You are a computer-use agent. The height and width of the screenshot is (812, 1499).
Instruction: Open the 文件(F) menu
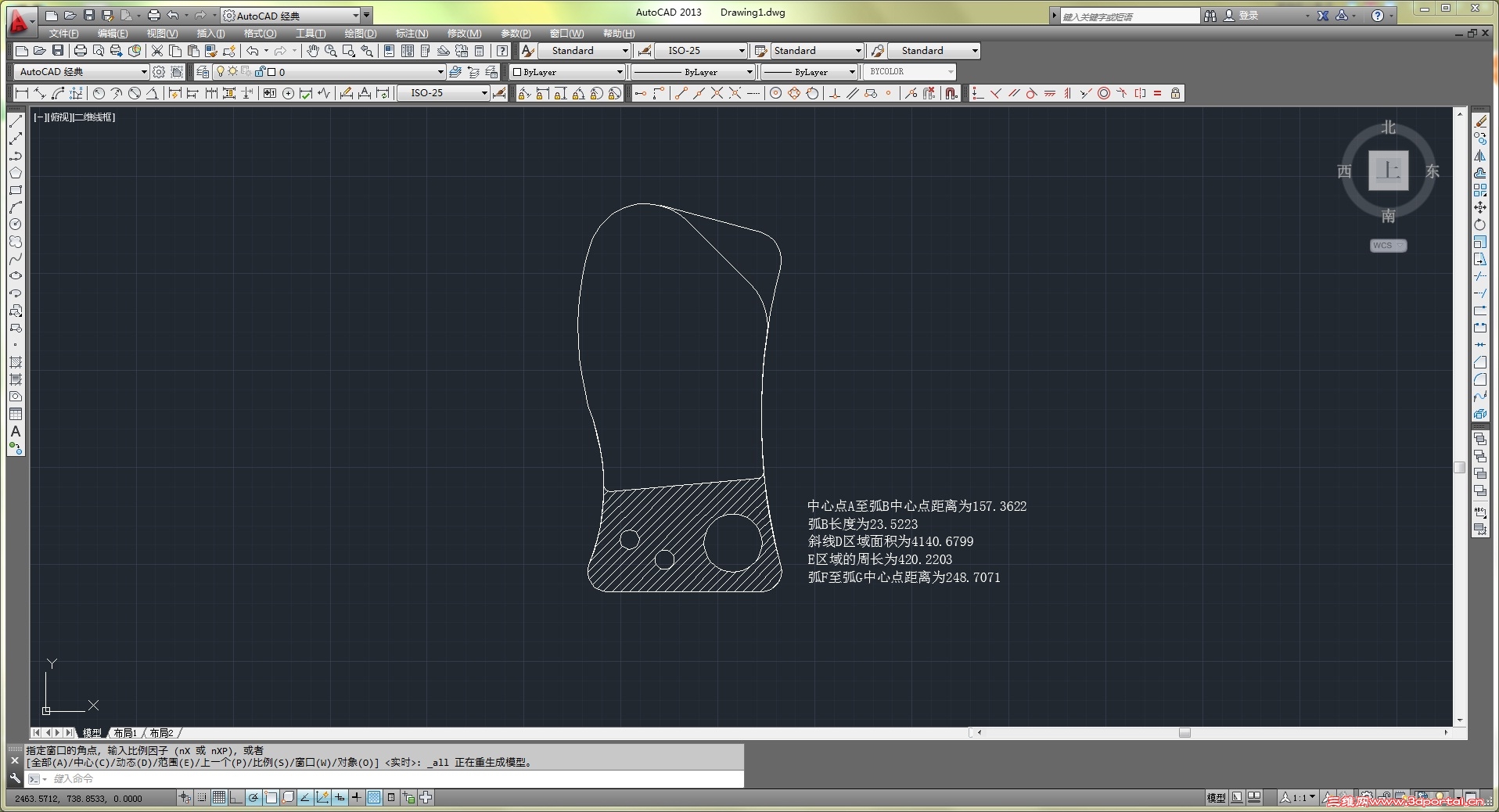click(x=63, y=34)
